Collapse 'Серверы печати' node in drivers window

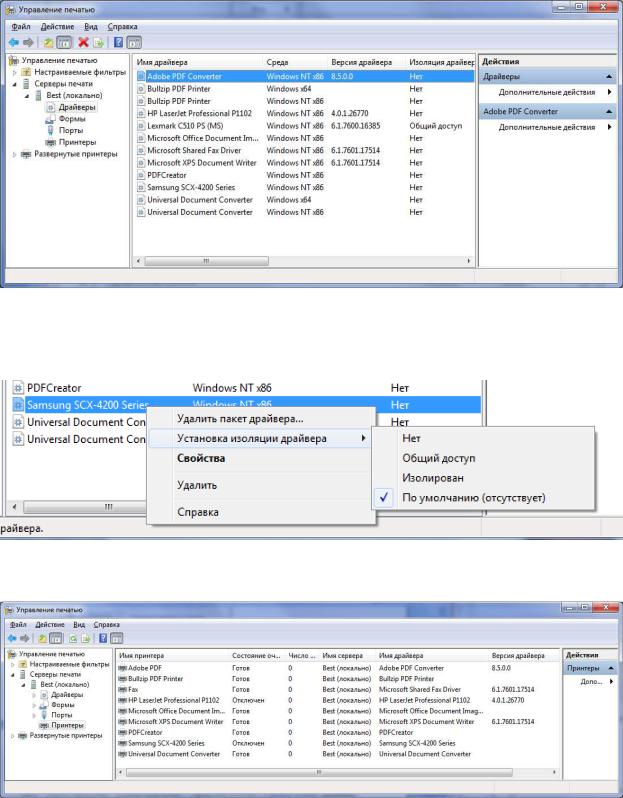15,84
